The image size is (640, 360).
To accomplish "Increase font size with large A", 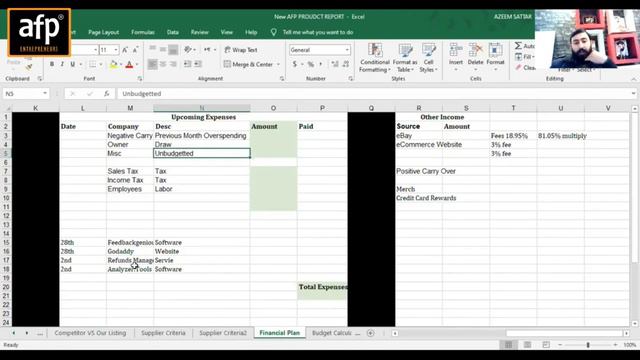I will pyautogui.click(x=125, y=50).
